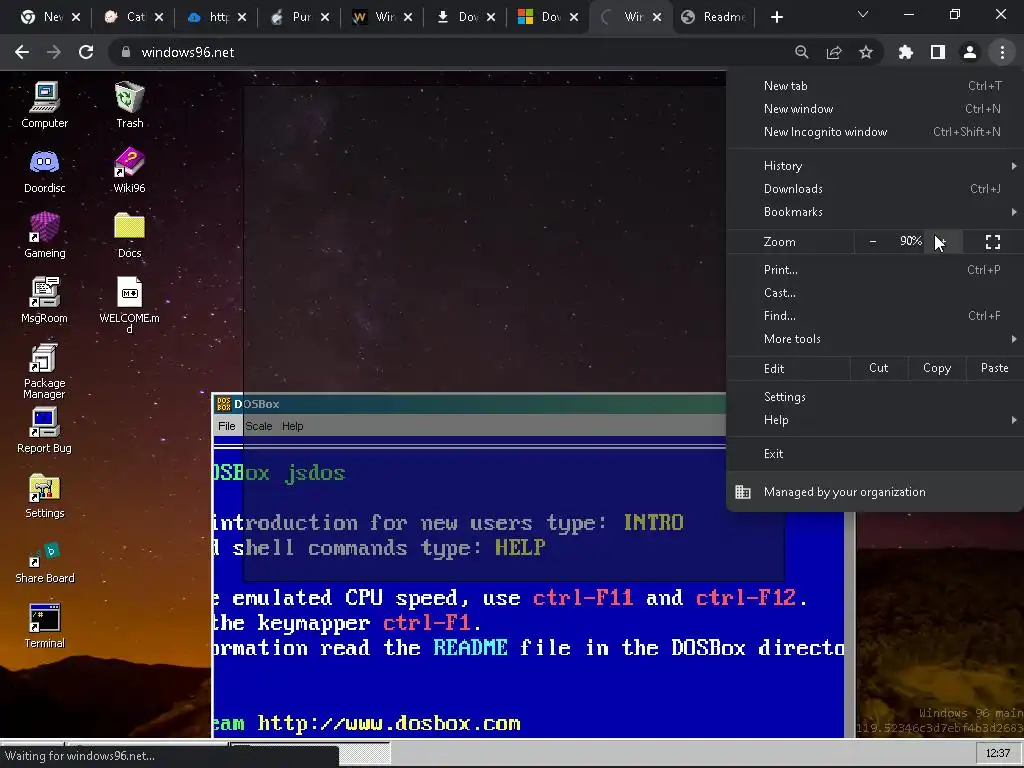Click the Paste button in Edit row
The width and height of the screenshot is (1024, 768).
coord(994,368)
